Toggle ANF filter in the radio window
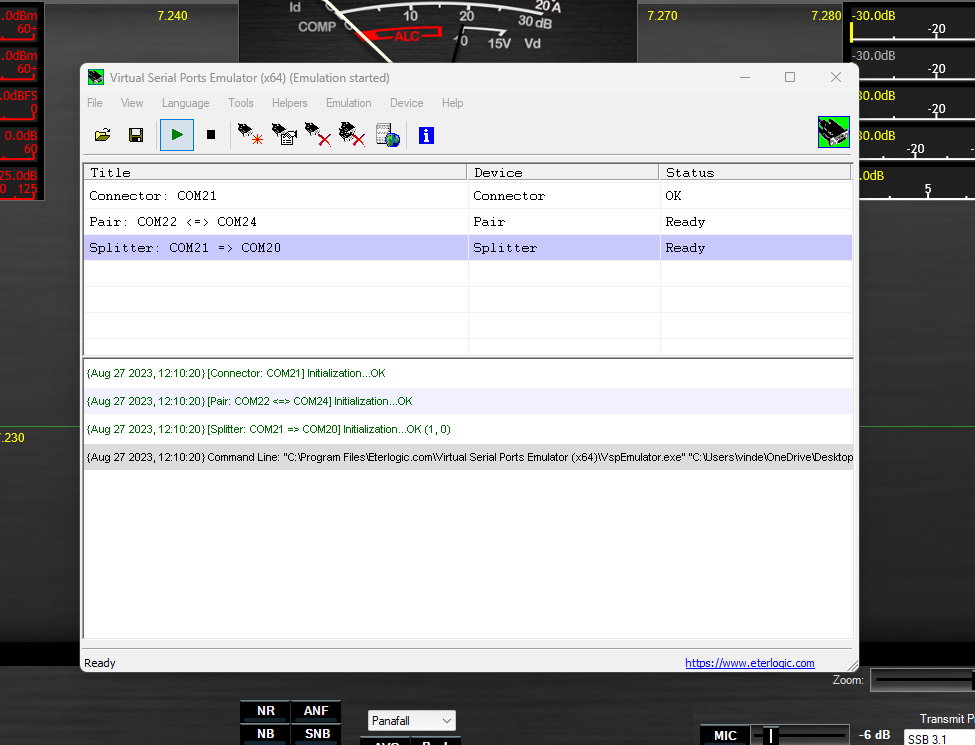This screenshot has height=745, width=975. click(316, 711)
